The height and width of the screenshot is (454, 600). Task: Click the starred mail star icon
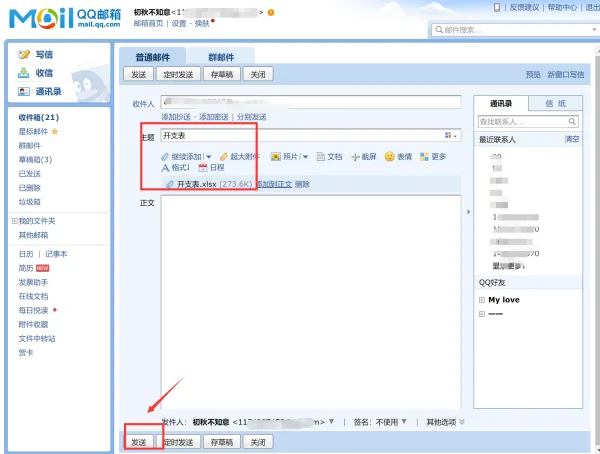click(54, 132)
